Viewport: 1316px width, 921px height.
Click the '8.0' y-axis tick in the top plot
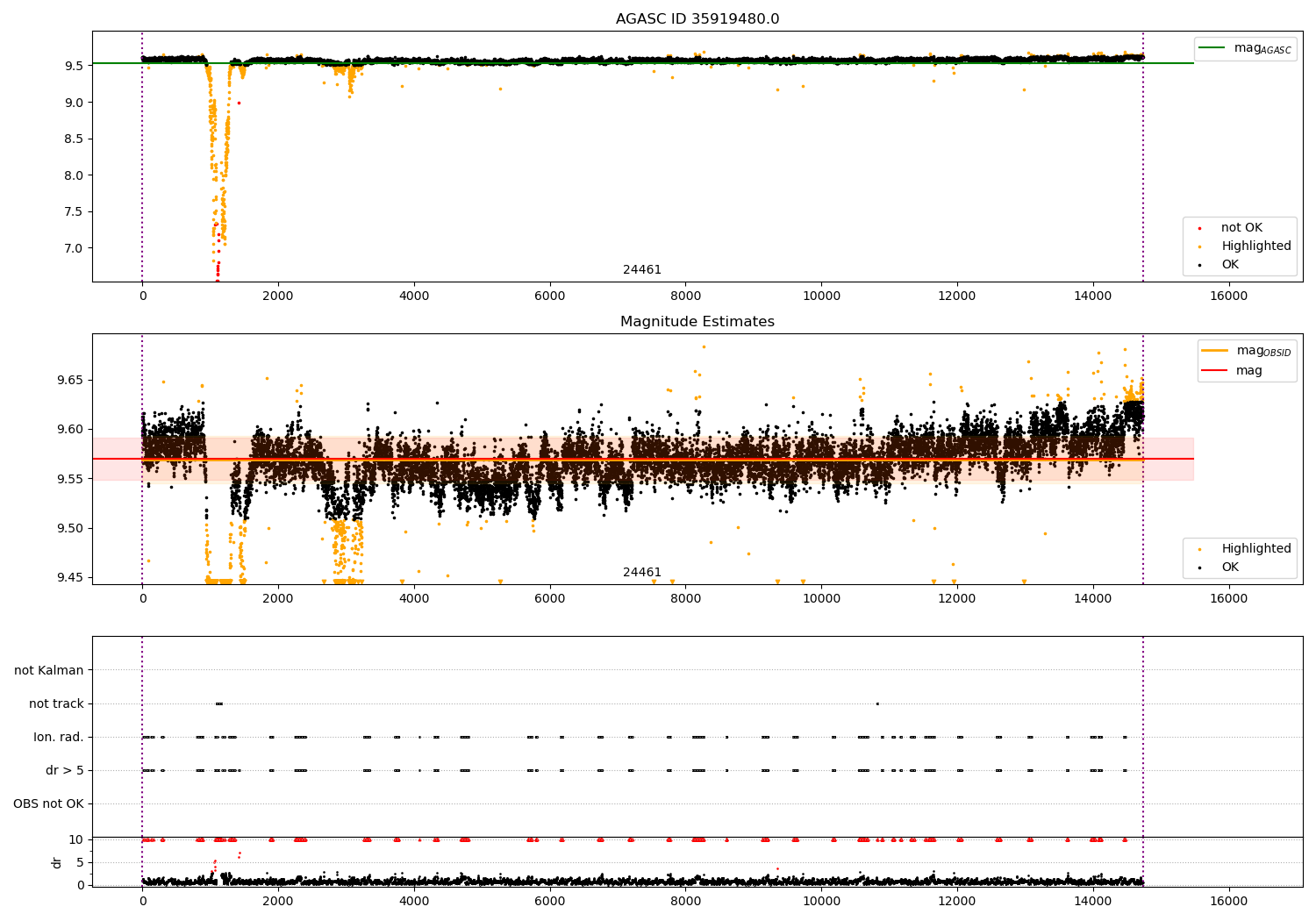coord(74,175)
